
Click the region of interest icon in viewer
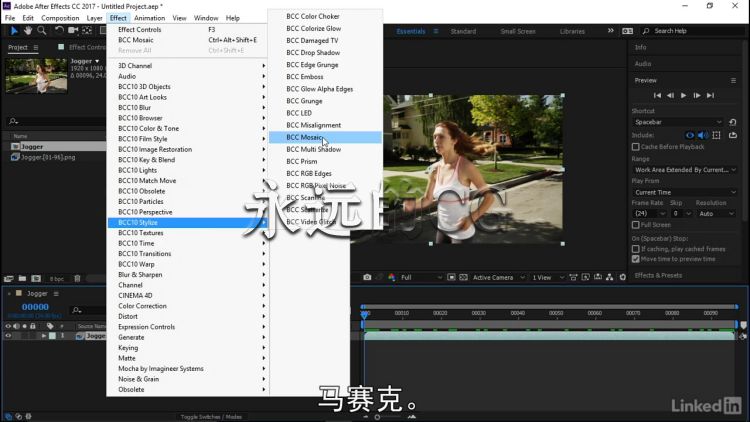coord(451,277)
